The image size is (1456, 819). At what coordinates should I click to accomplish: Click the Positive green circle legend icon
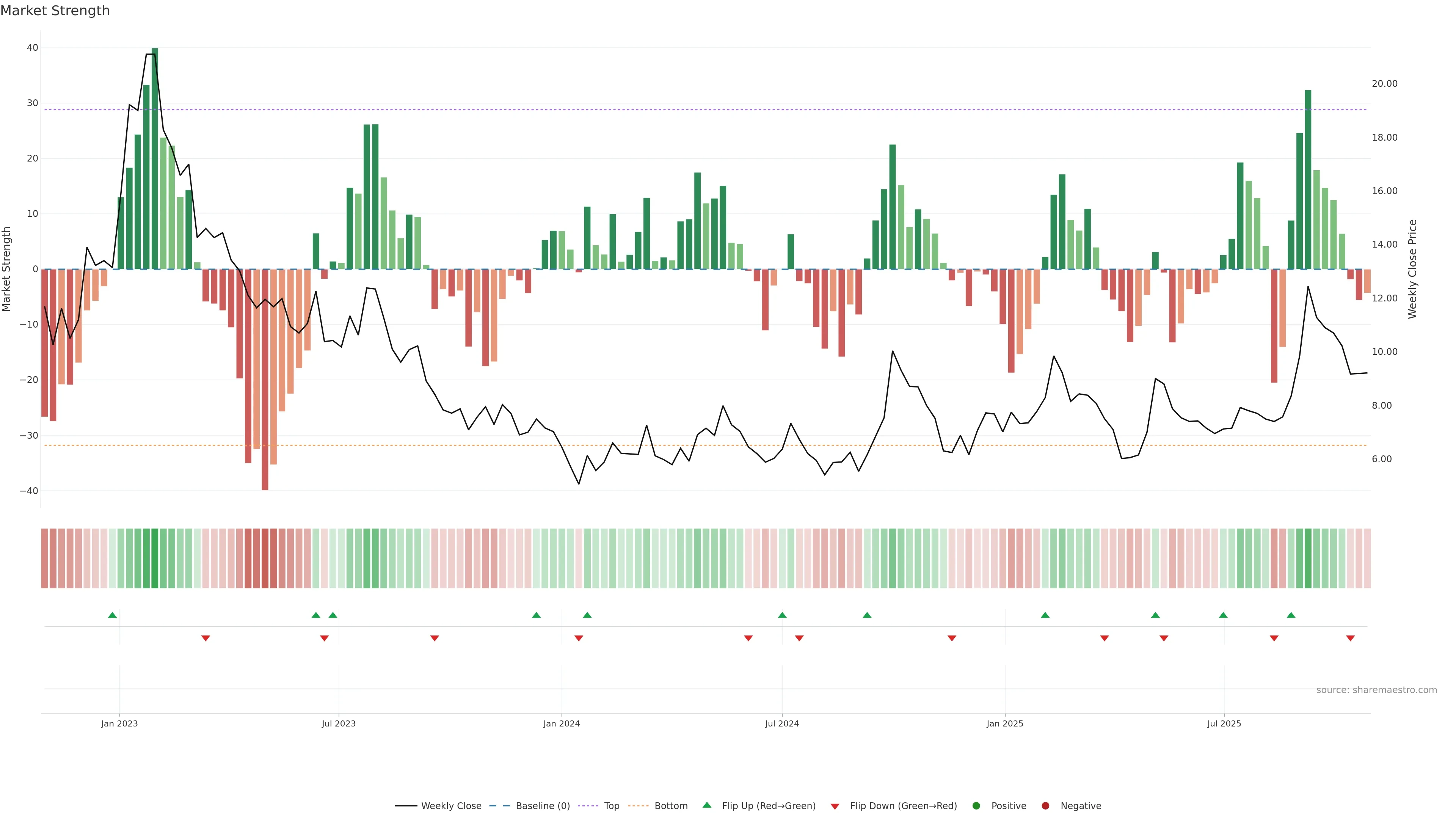click(976, 806)
